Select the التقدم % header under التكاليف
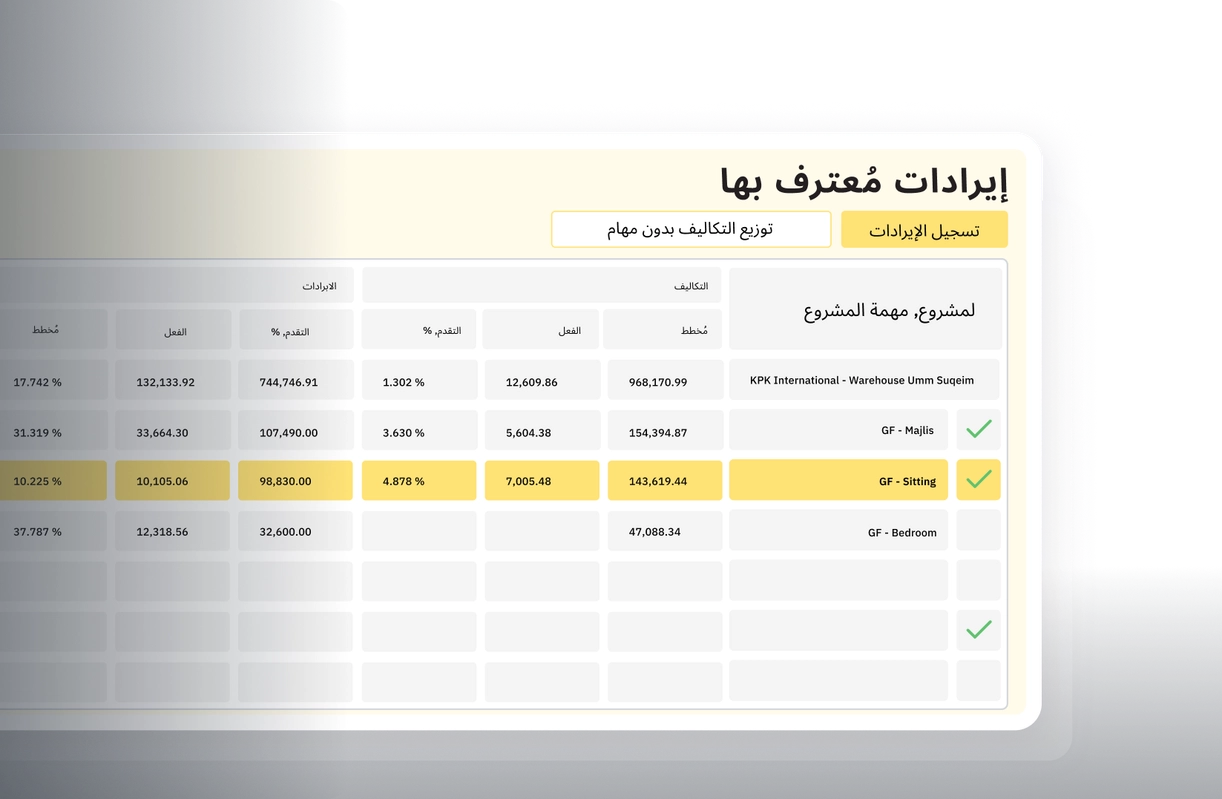This screenshot has width=1222, height=799. click(419, 329)
